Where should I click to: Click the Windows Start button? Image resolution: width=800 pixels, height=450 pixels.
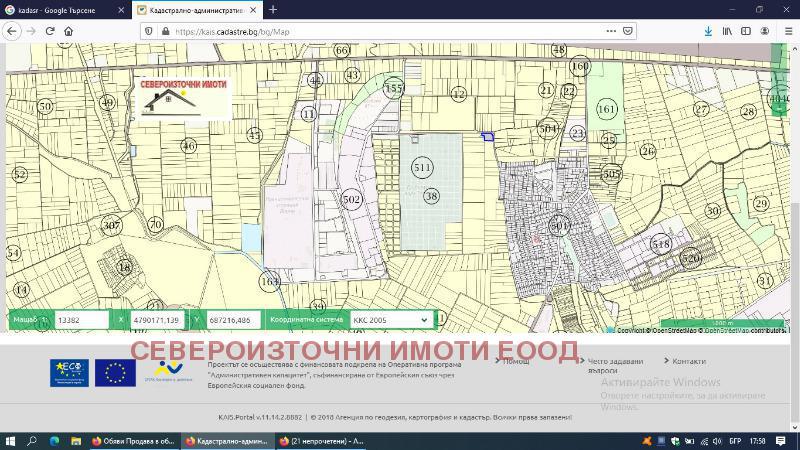pos(10,440)
